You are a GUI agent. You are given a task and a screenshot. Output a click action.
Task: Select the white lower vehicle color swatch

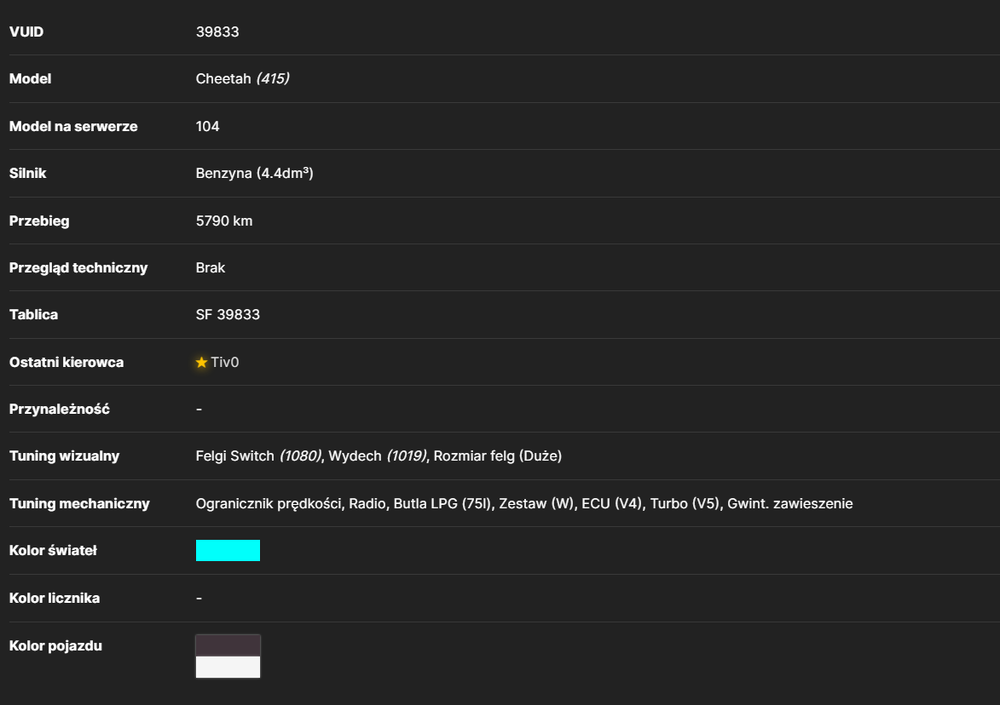click(x=228, y=667)
